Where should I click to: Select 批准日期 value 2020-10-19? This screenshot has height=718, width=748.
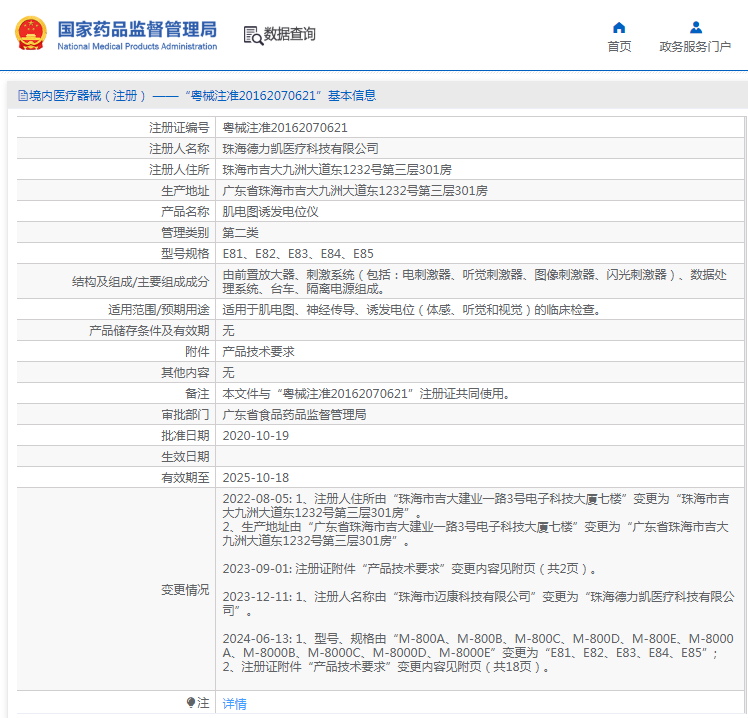pos(255,436)
